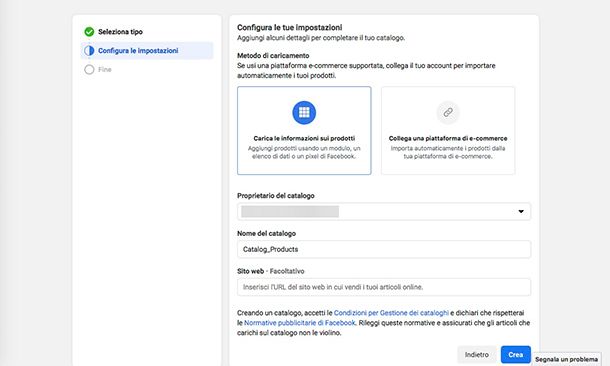
Task: Click the green checkmark beside Seleziona tipo
Action: click(x=89, y=32)
